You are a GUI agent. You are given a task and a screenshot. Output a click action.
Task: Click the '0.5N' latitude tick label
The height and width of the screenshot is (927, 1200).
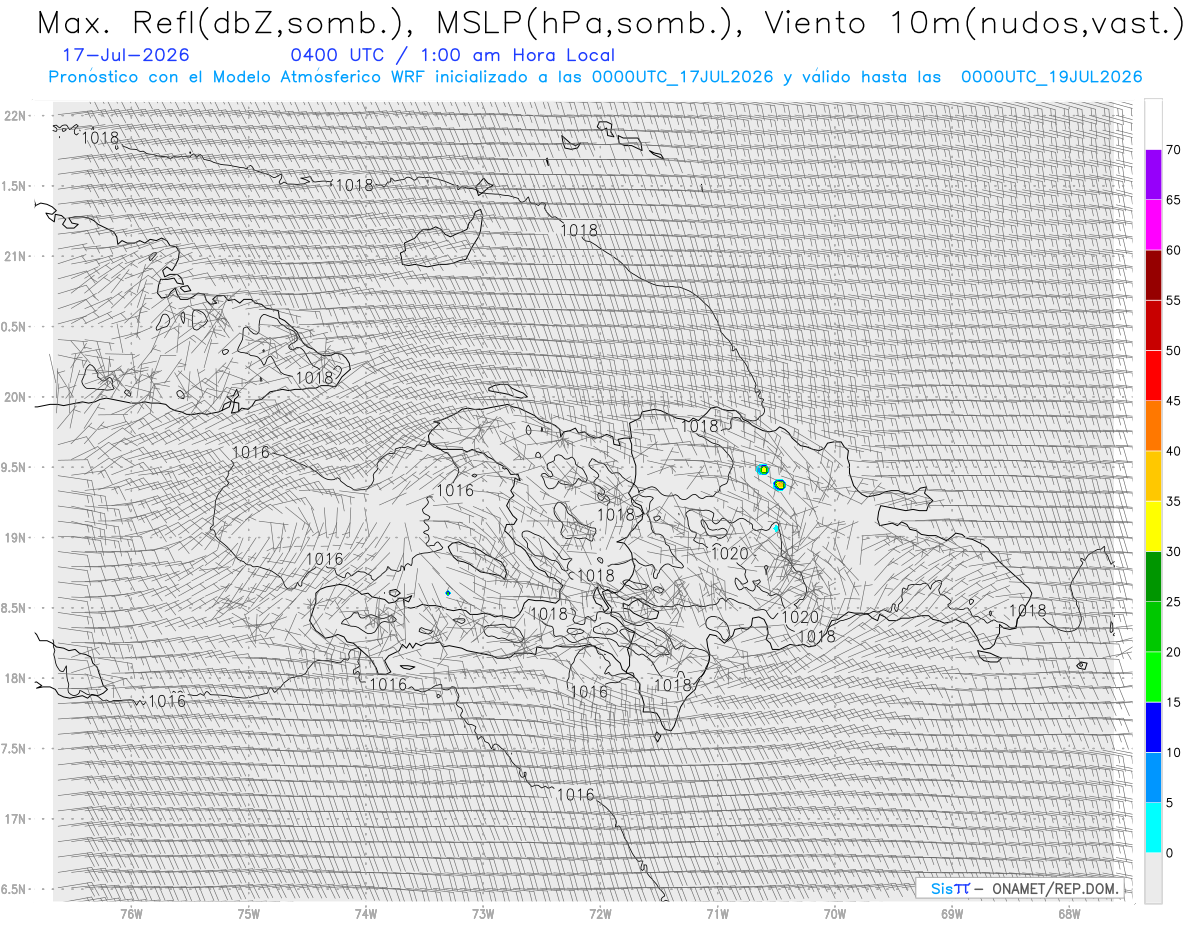14,327
